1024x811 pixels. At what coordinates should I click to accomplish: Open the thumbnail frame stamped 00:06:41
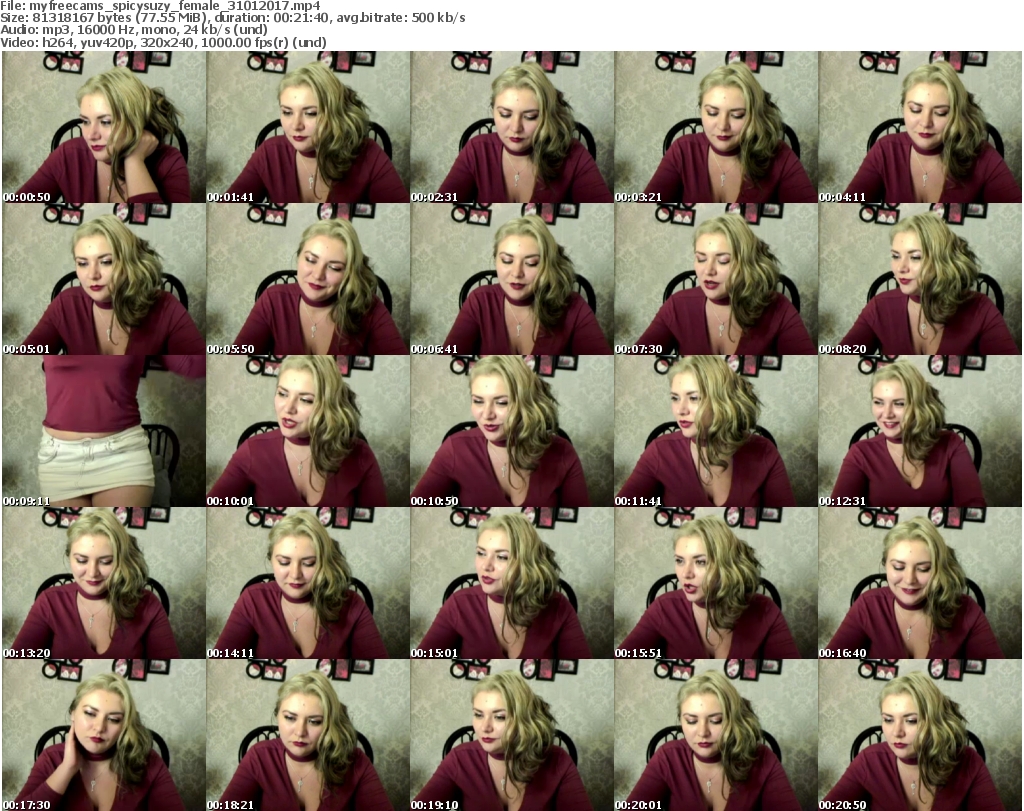[x=511, y=279]
